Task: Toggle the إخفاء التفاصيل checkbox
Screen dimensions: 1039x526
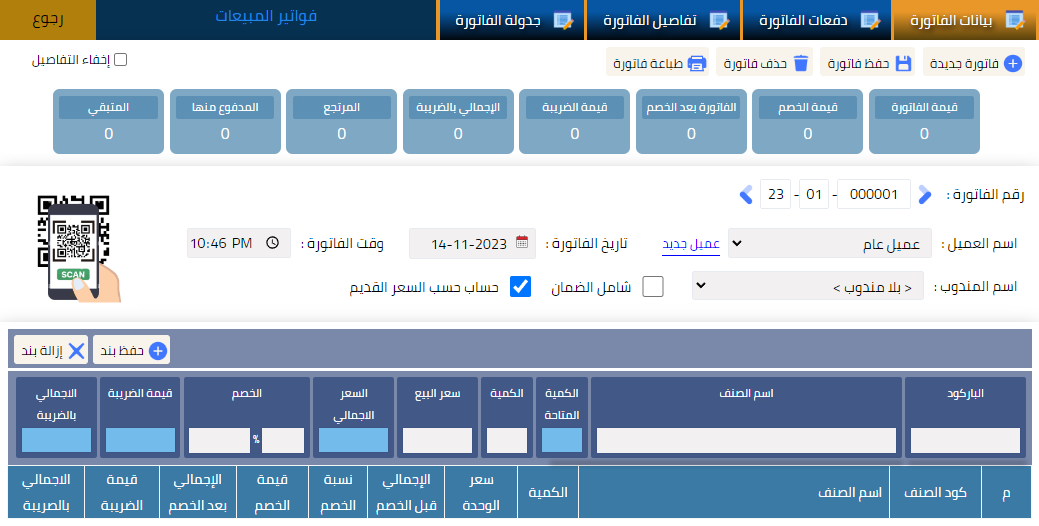Action: [121, 60]
